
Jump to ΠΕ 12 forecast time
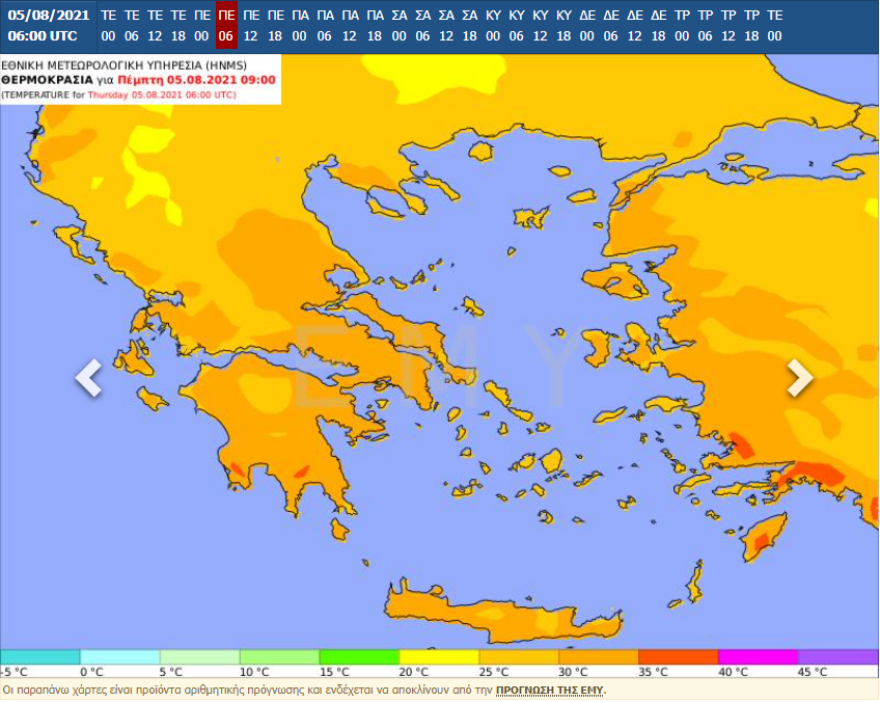tap(251, 26)
